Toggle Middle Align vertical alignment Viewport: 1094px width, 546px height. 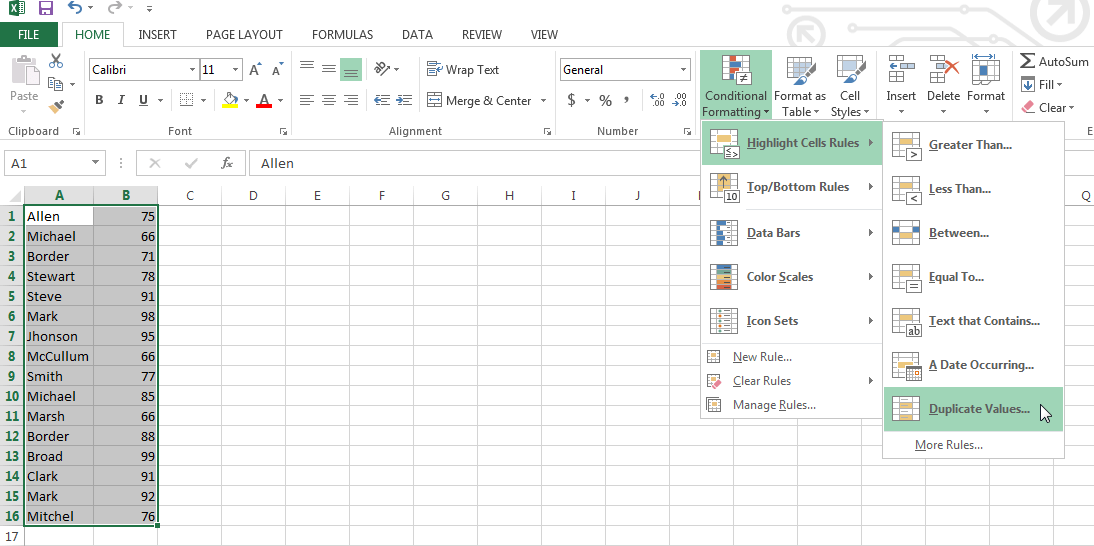pos(329,68)
